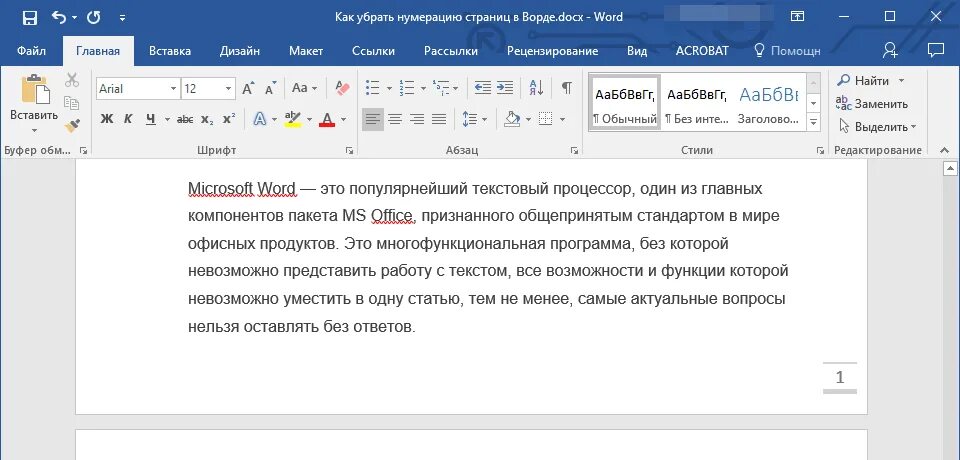Viewport: 960px width, 460px height.
Task: Increase font size with larger A icon
Action: pyautogui.click(x=248, y=88)
